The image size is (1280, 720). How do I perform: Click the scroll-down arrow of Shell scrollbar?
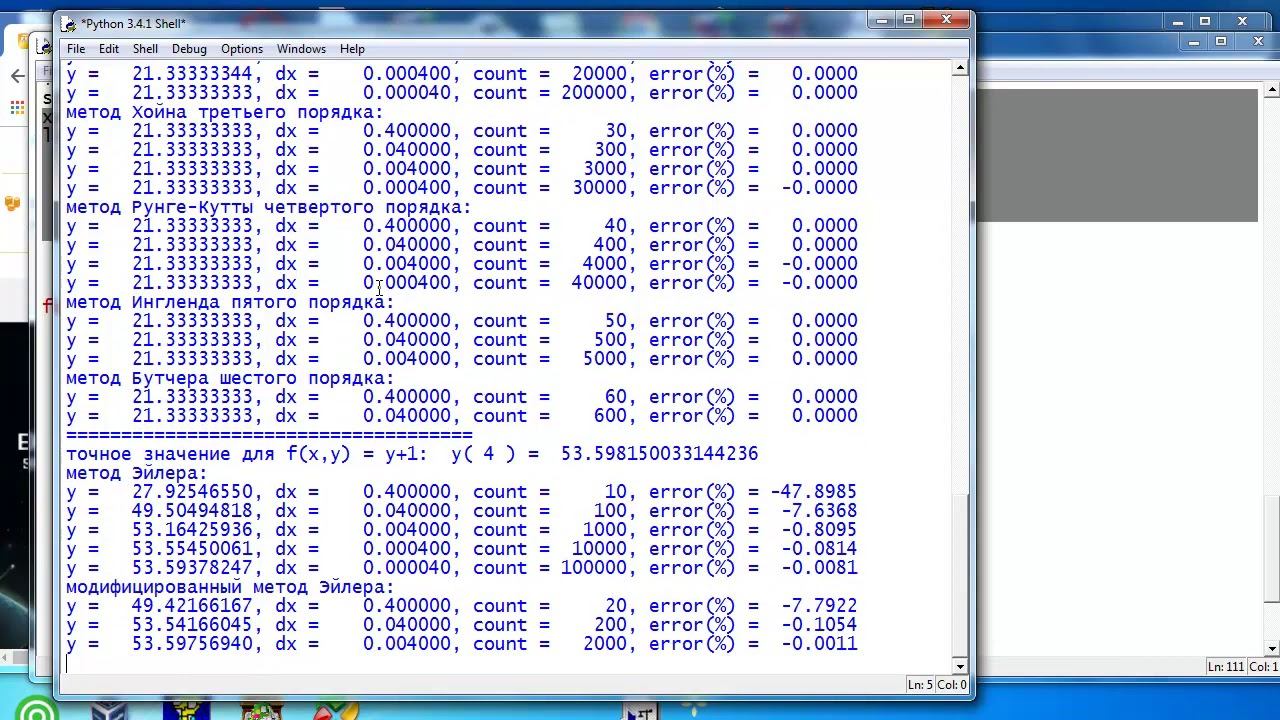click(960, 666)
